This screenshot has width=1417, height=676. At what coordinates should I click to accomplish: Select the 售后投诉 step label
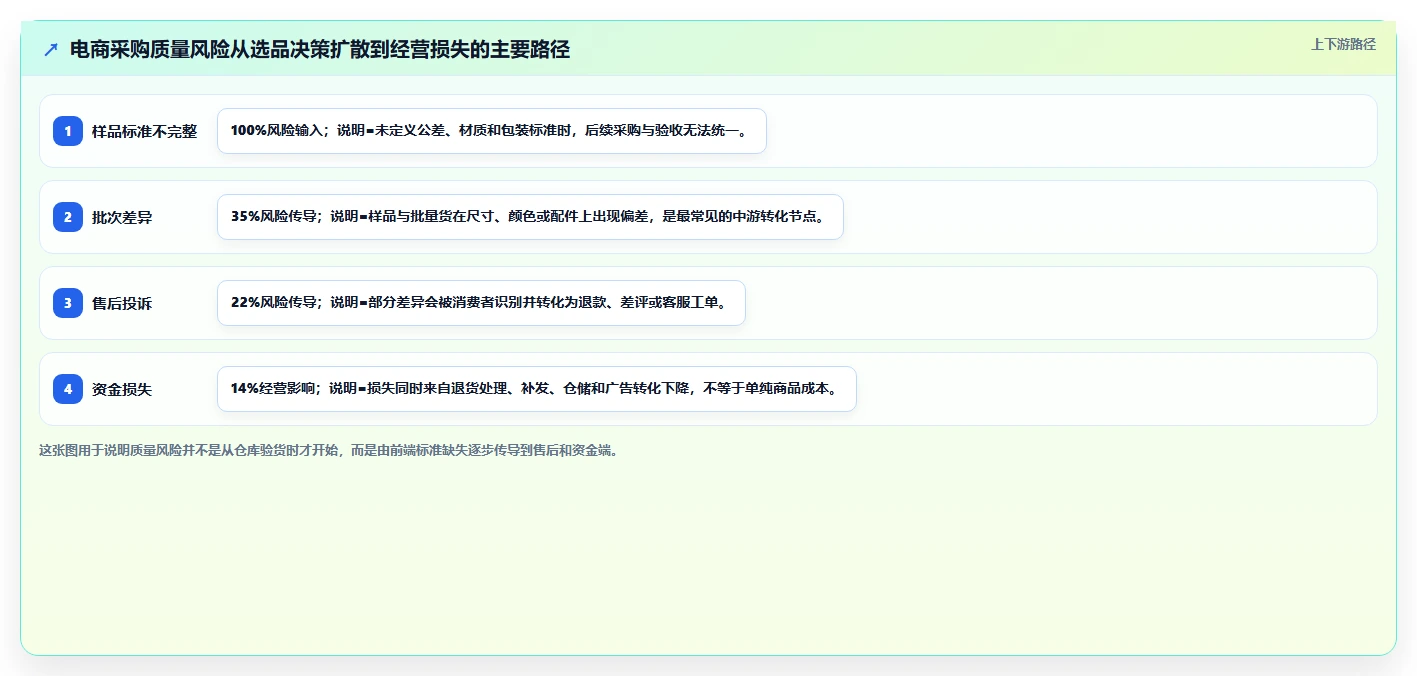[122, 303]
